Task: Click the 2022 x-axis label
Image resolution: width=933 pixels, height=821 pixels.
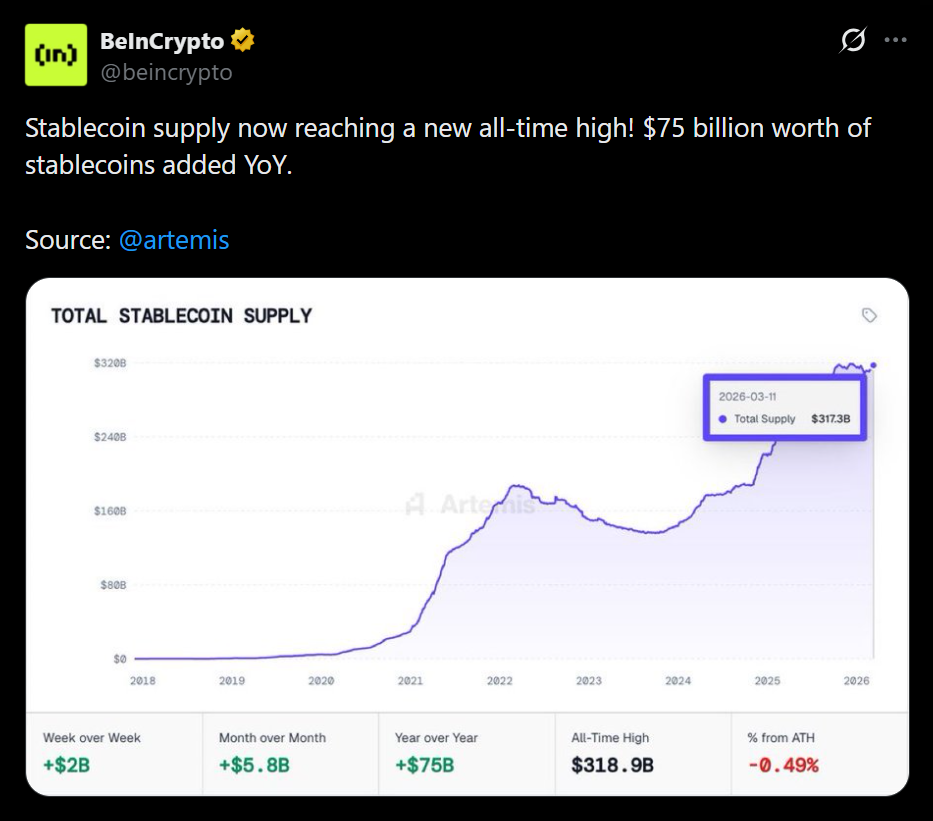Action: [x=500, y=681]
